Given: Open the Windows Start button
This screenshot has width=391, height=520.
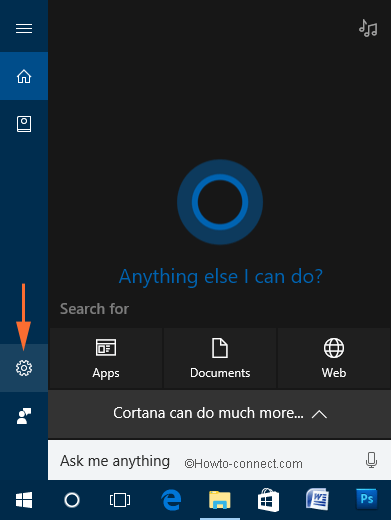Looking at the screenshot, I should coord(24,500).
